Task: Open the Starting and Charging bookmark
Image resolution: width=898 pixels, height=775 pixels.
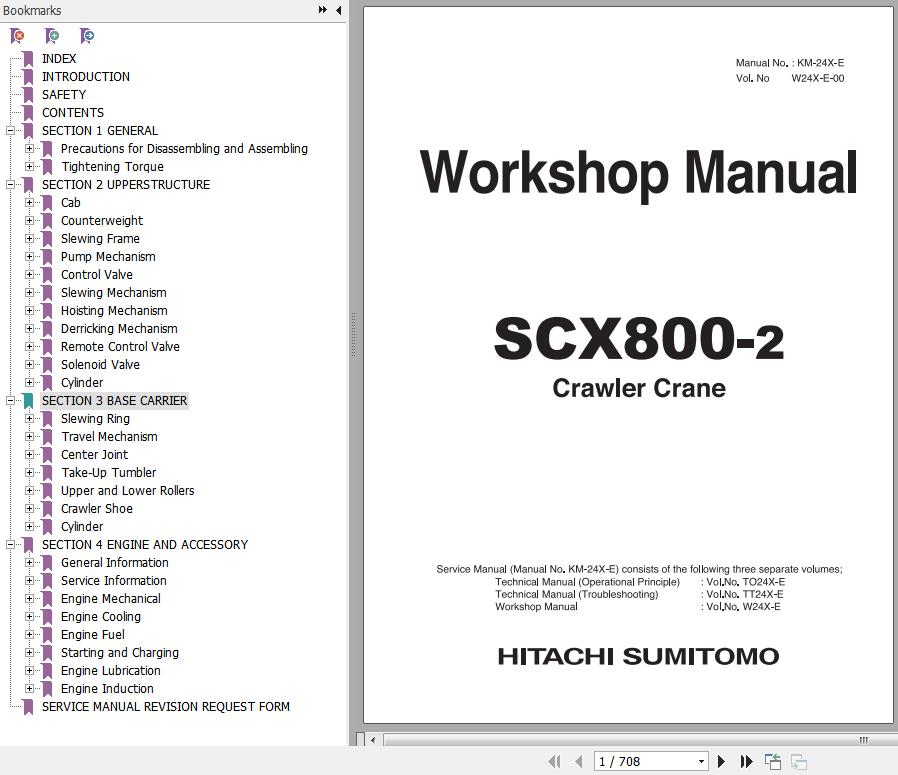Action: tap(120, 652)
